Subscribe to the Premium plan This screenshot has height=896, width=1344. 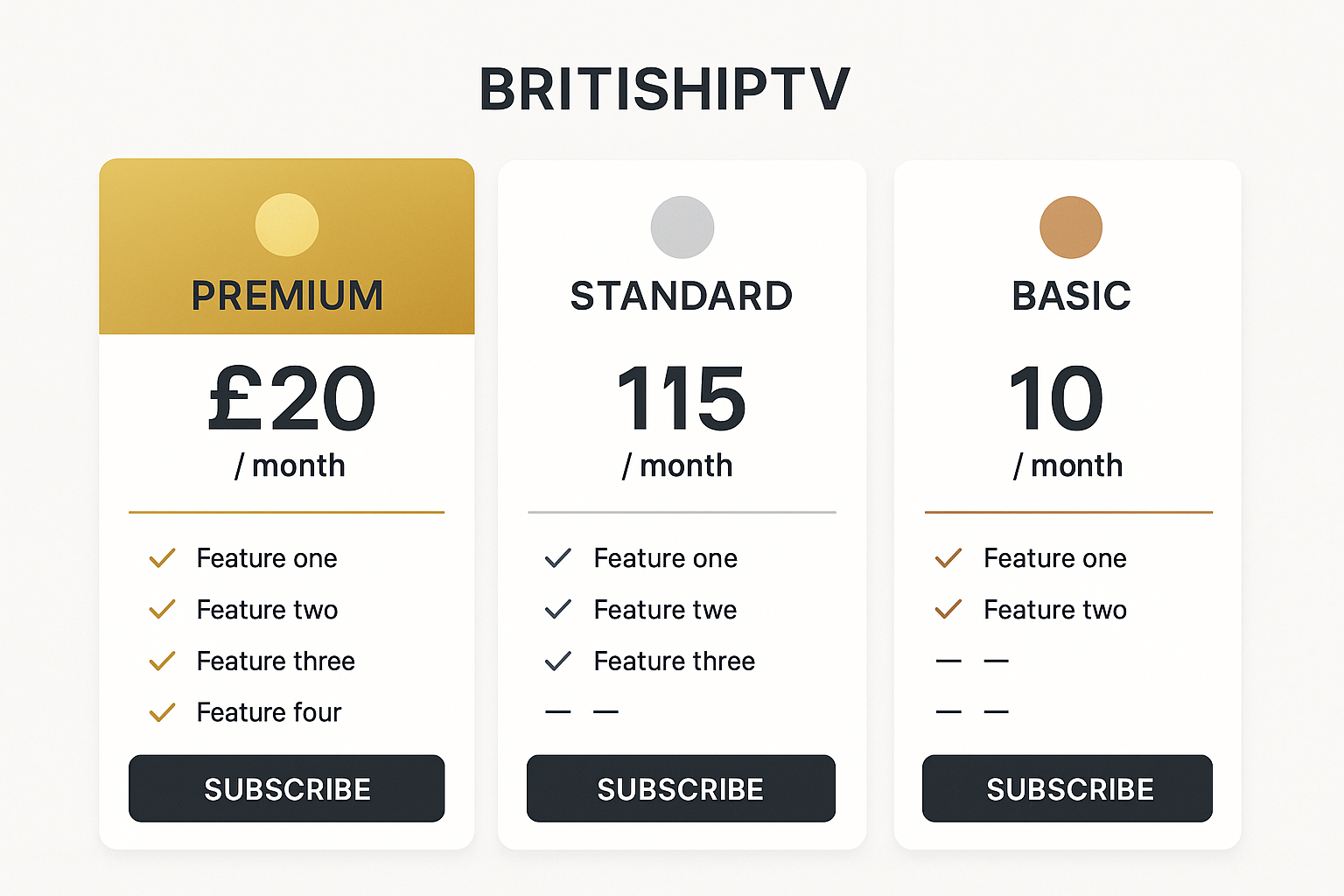click(x=287, y=788)
